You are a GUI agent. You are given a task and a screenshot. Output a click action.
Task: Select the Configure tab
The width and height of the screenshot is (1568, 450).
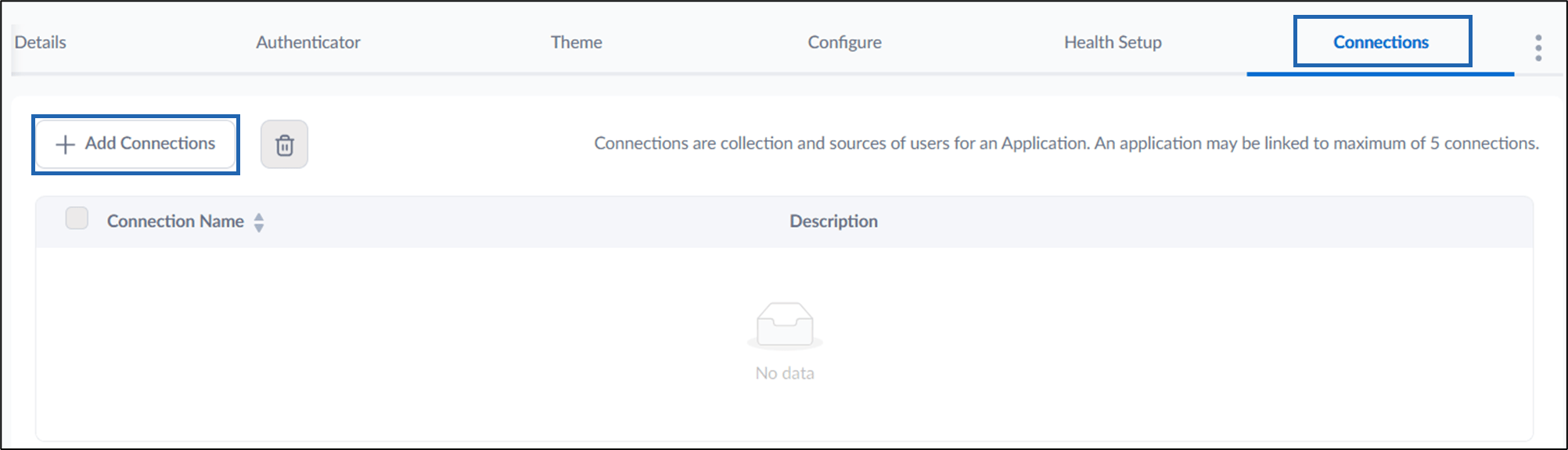(844, 42)
